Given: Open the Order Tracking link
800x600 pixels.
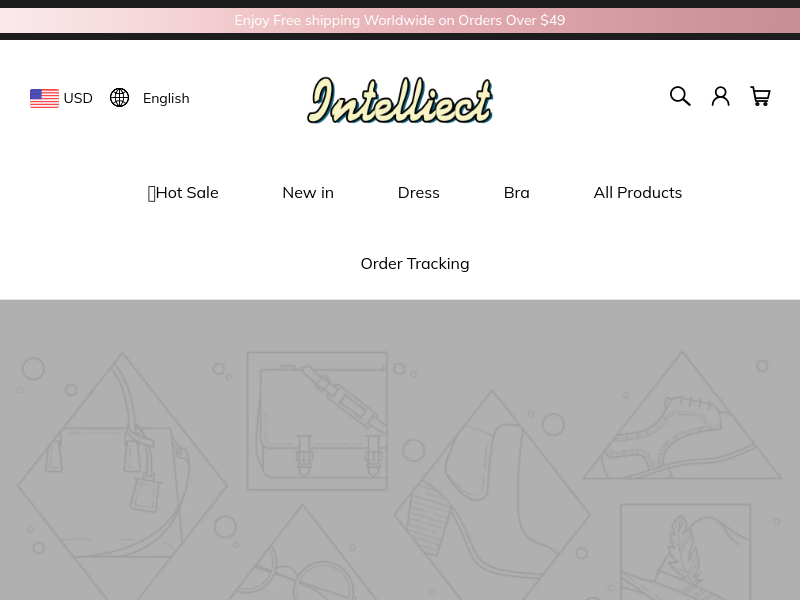Looking at the screenshot, I should point(415,264).
